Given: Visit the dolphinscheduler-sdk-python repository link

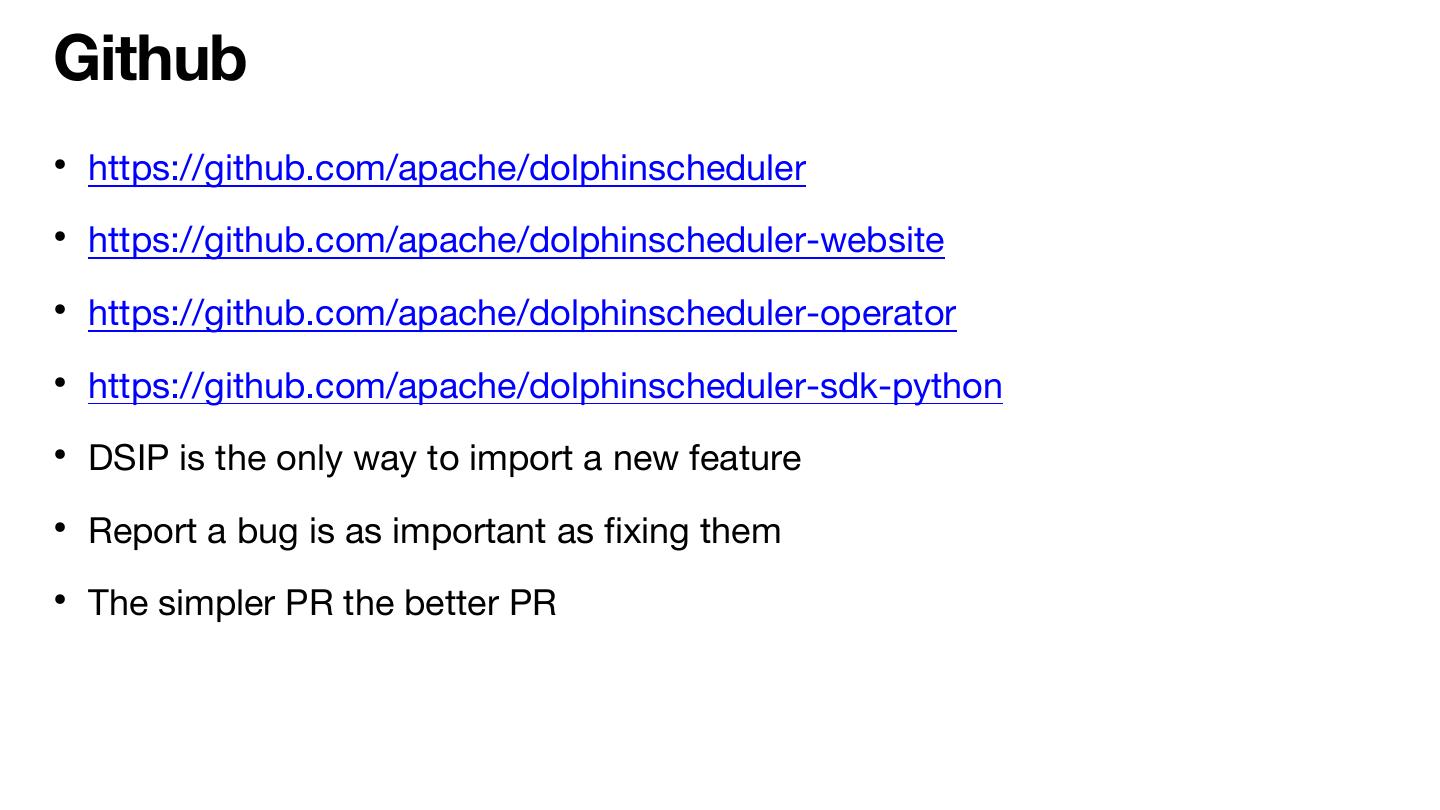Looking at the screenshot, I should pyautogui.click(x=545, y=386).
